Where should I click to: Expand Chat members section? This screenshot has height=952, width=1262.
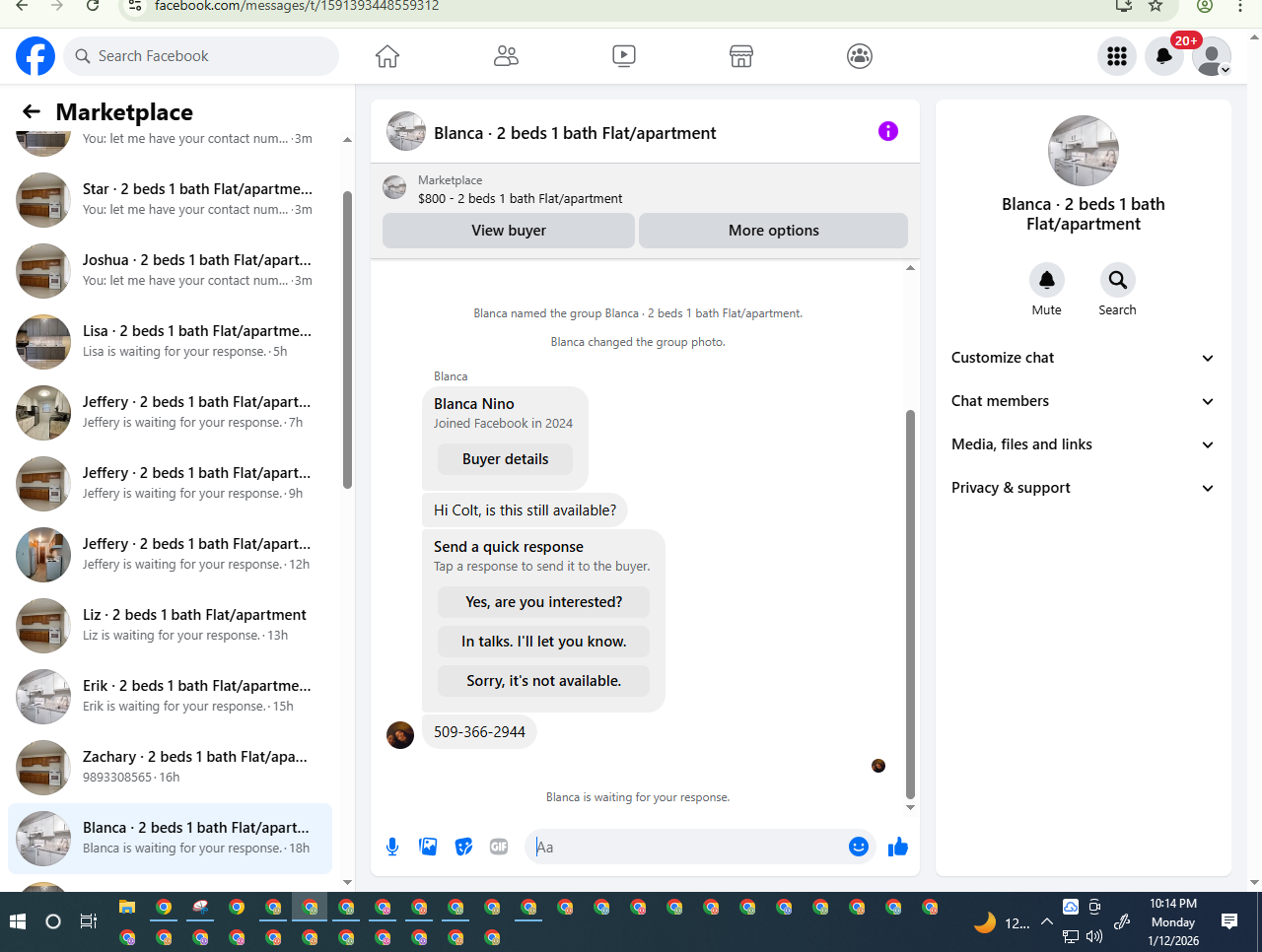tap(1083, 401)
